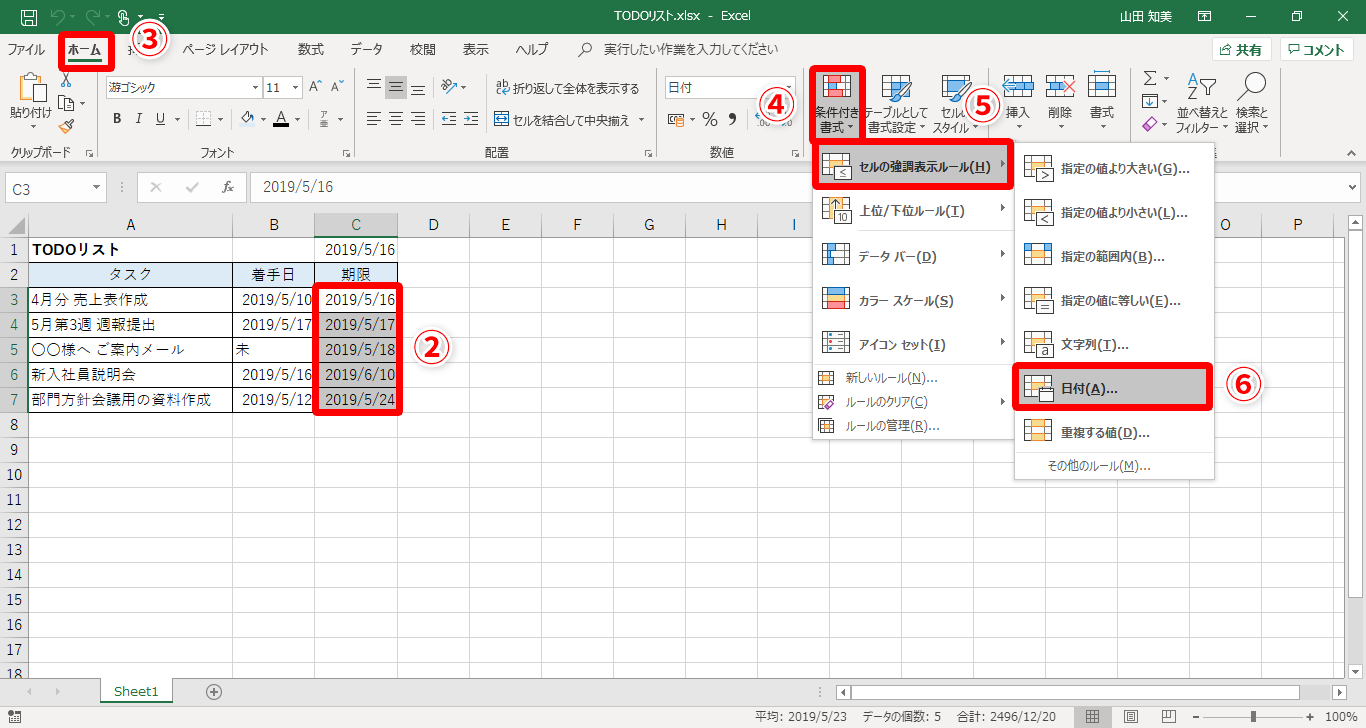Expand the Name Box dropdown arrow

pyautogui.click(x=97, y=187)
